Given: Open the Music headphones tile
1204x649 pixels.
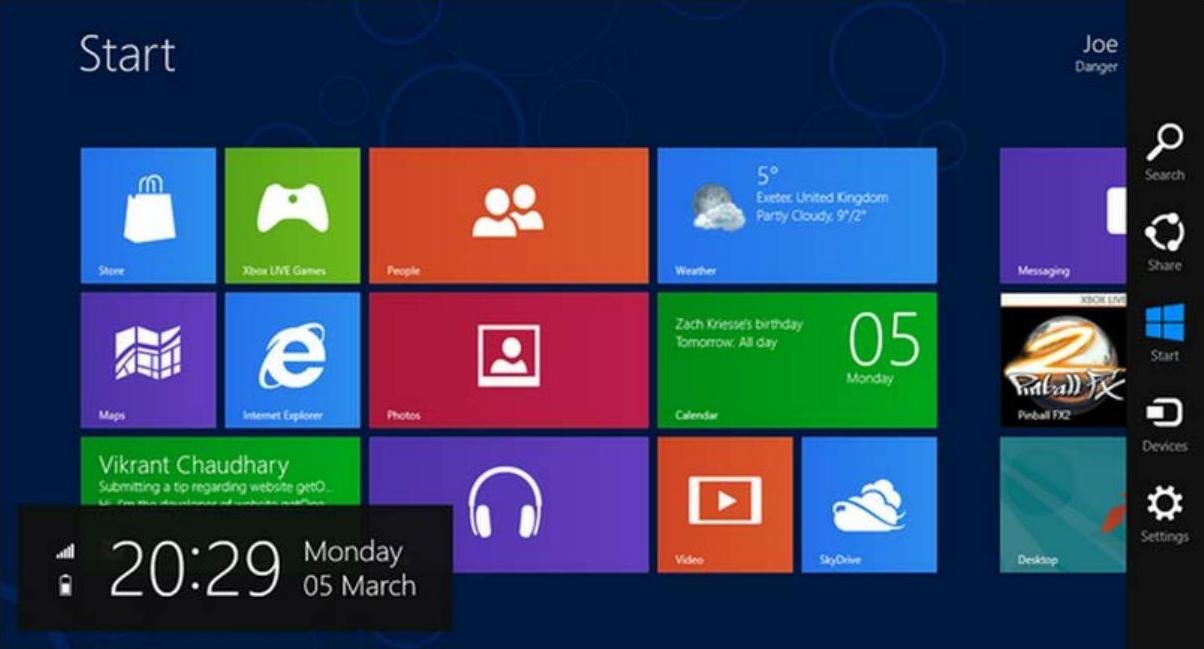Looking at the screenshot, I should click(508, 504).
